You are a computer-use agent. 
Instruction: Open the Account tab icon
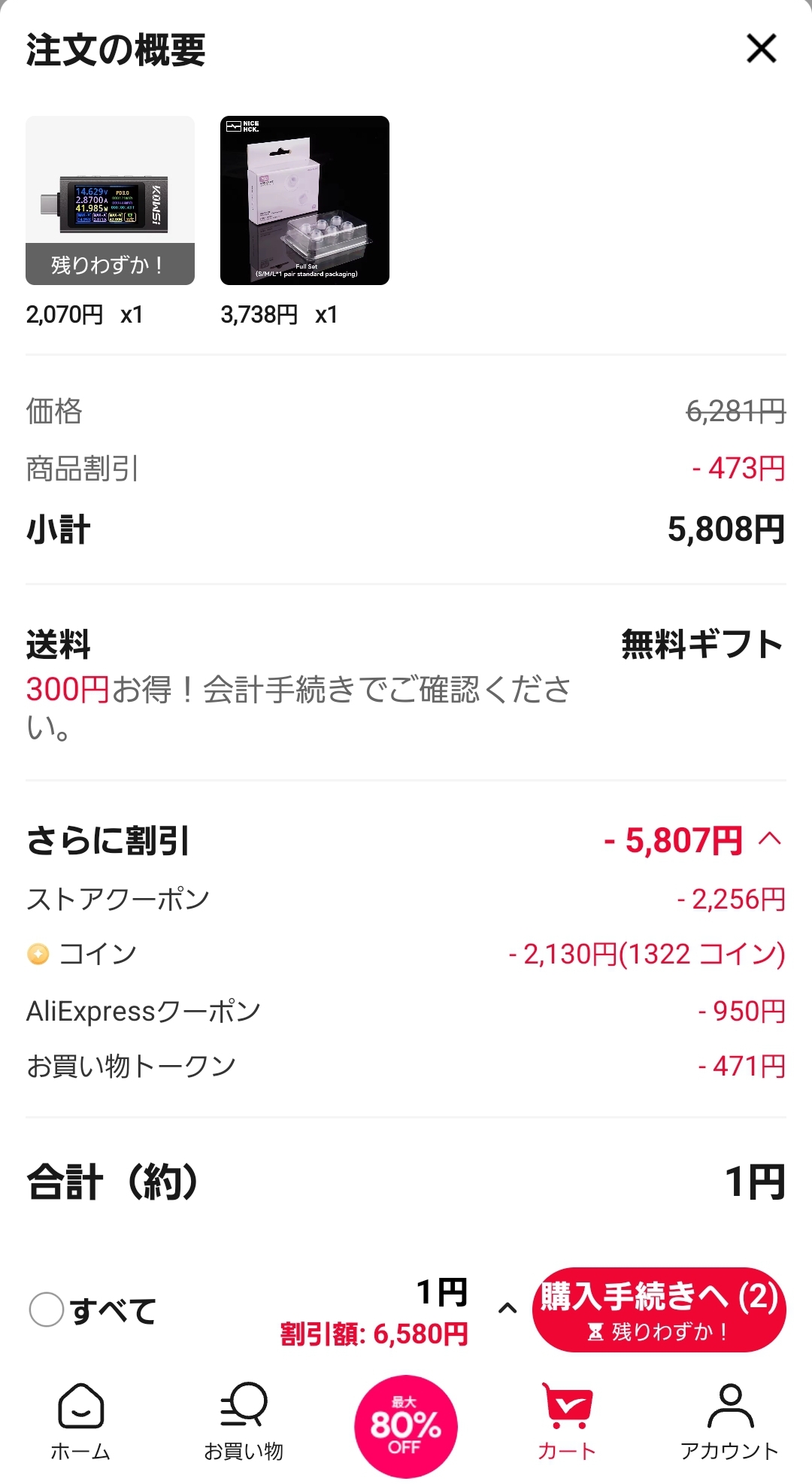click(729, 1405)
